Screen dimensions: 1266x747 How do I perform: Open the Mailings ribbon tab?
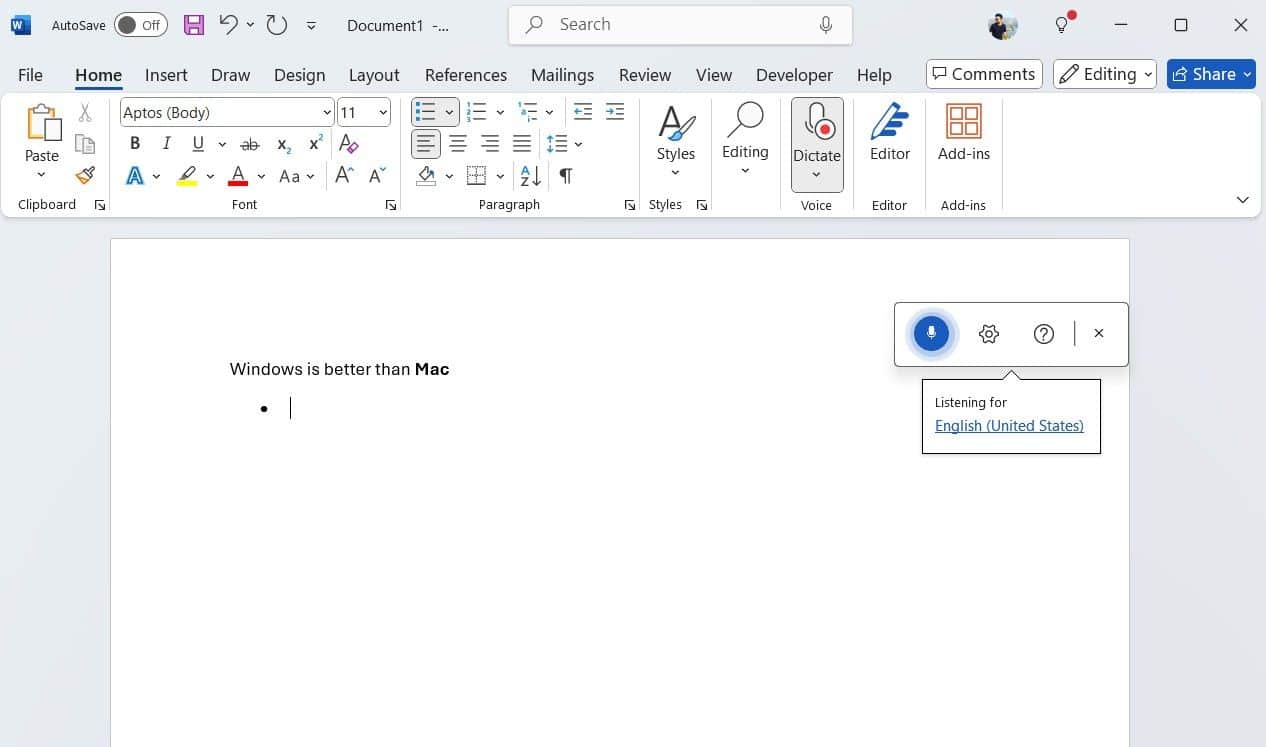562,74
